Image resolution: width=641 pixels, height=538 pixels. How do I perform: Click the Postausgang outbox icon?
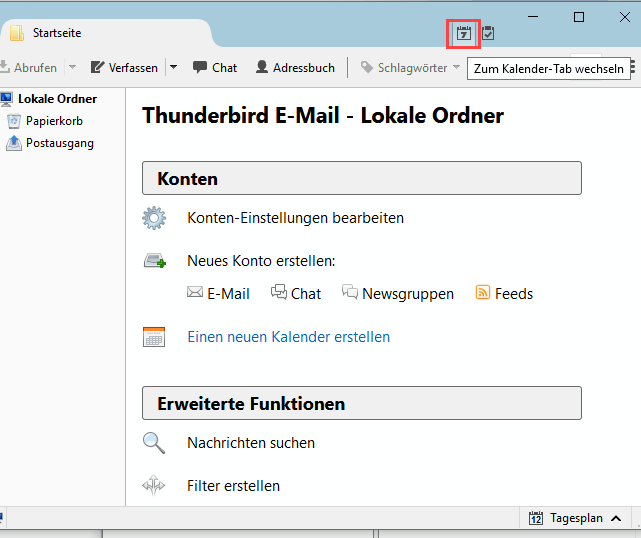click(14, 143)
